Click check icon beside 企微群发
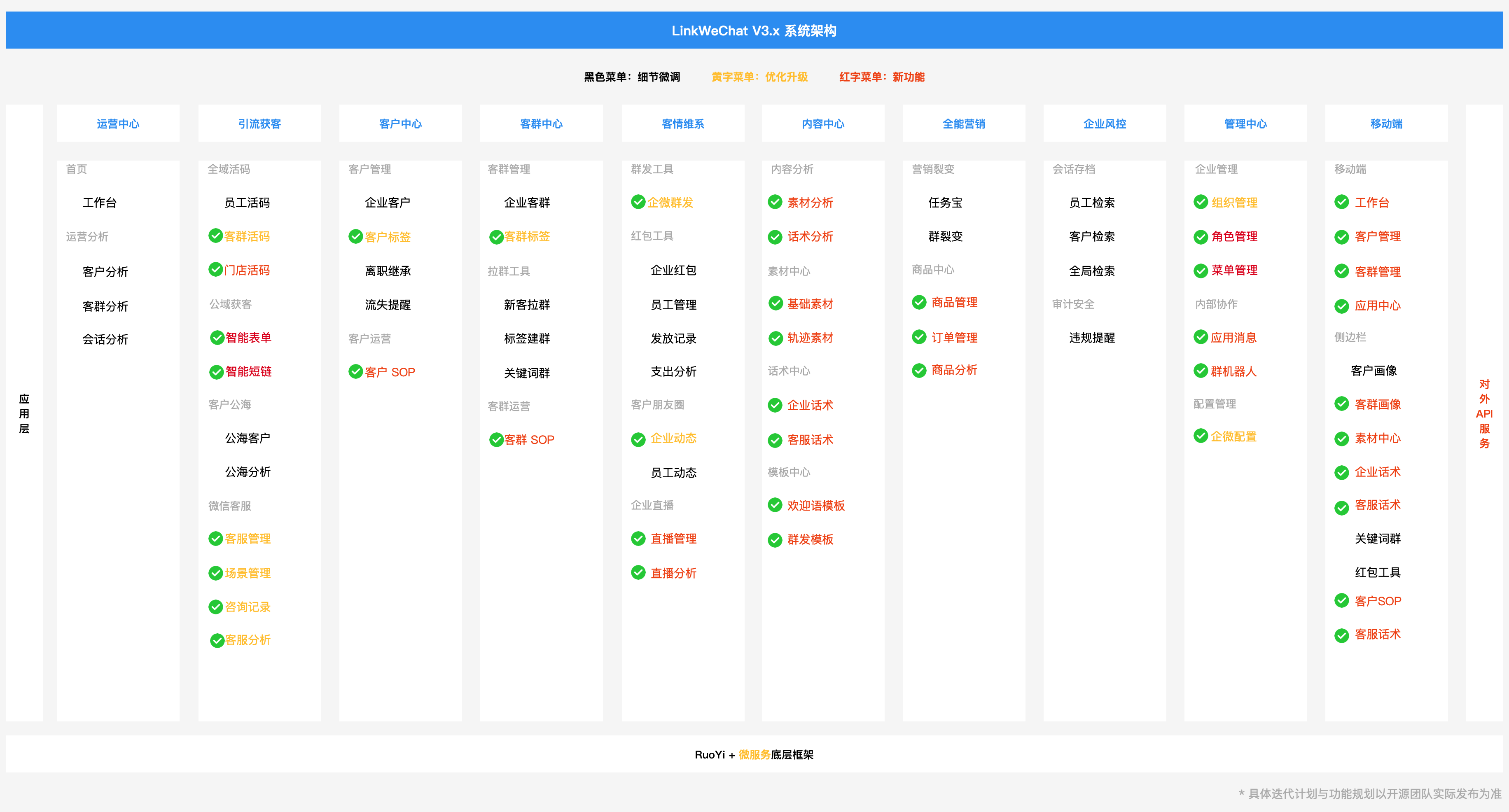1509x812 pixels. 638,202
